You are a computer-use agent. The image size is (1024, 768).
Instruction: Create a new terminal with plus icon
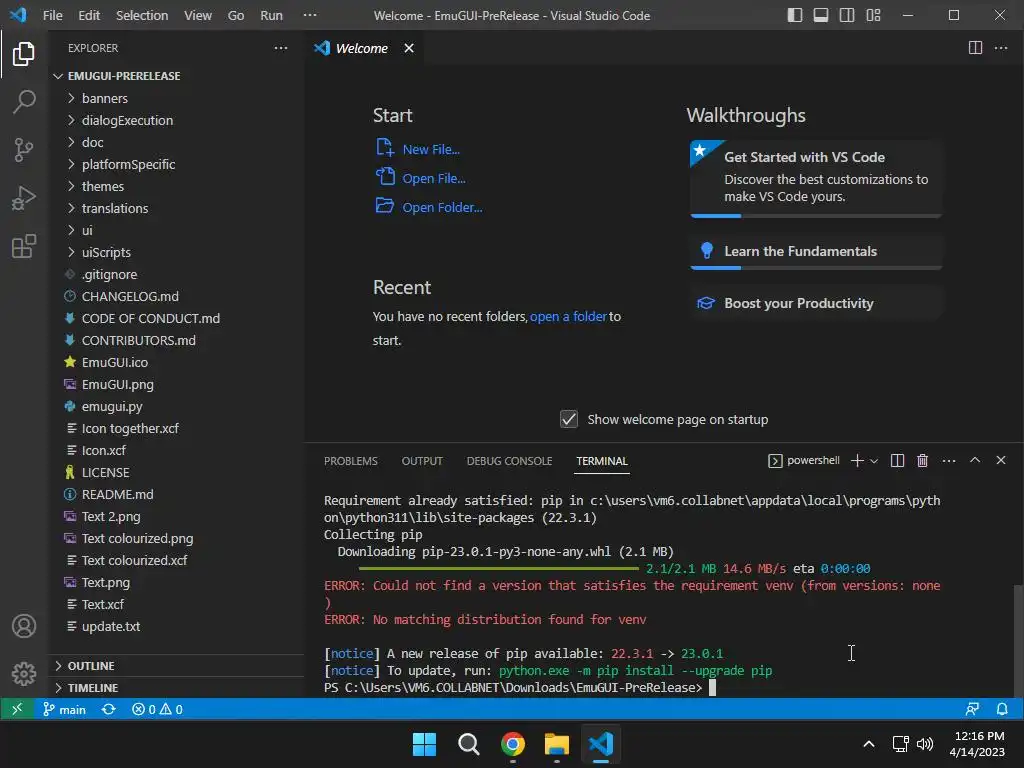pos(857,460)
